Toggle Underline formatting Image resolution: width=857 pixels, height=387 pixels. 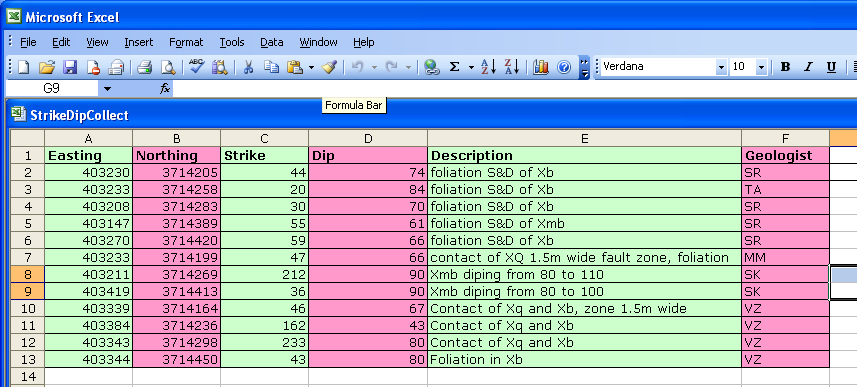(x=831, y=67)
